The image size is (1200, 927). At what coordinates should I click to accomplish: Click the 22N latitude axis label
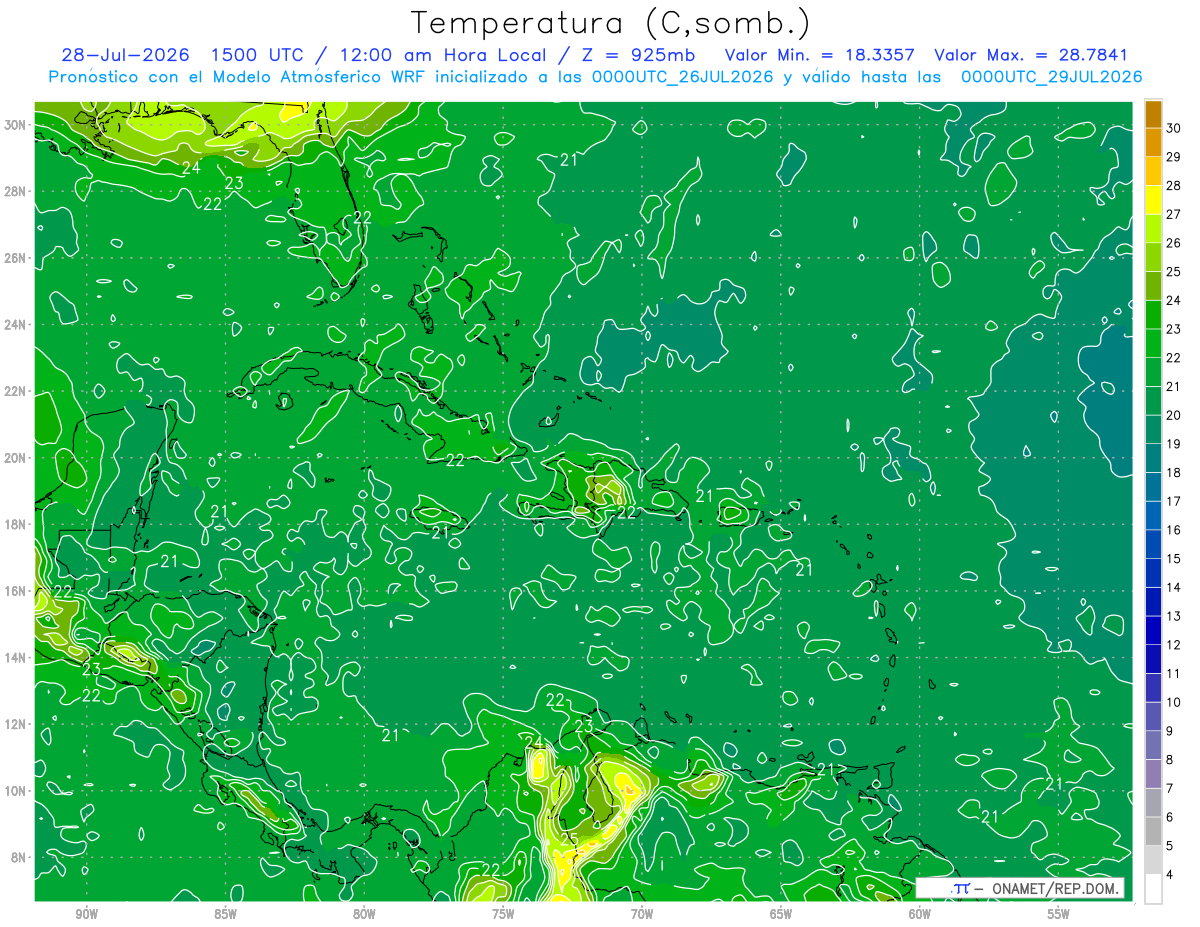click(x=15, y=391)
